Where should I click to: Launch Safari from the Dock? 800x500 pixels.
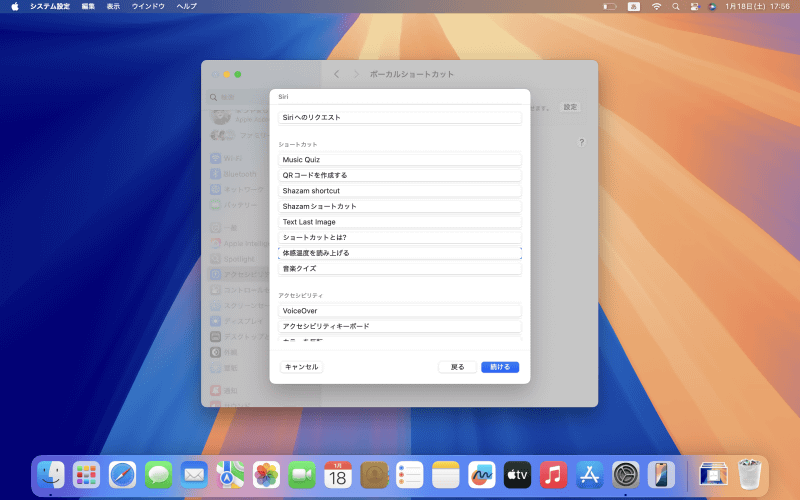122,475
